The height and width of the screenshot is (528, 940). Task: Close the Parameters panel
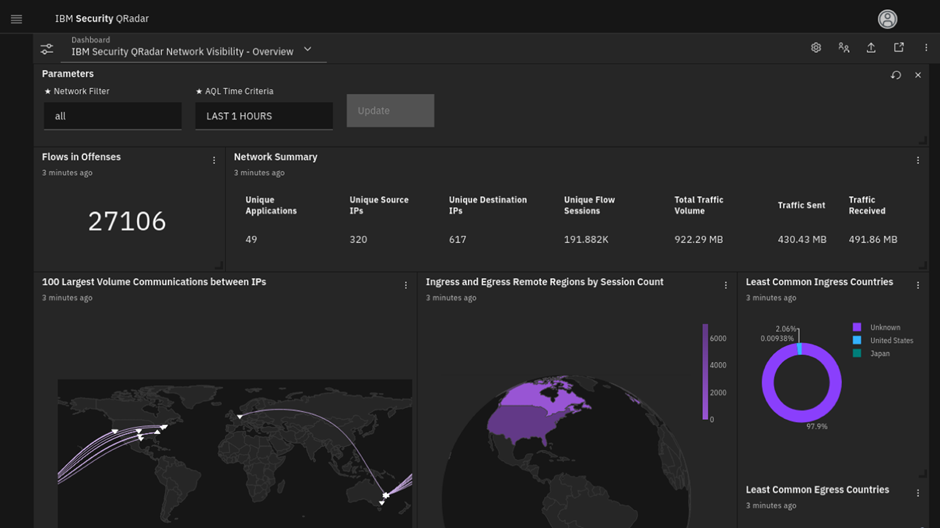coord(918,75)
